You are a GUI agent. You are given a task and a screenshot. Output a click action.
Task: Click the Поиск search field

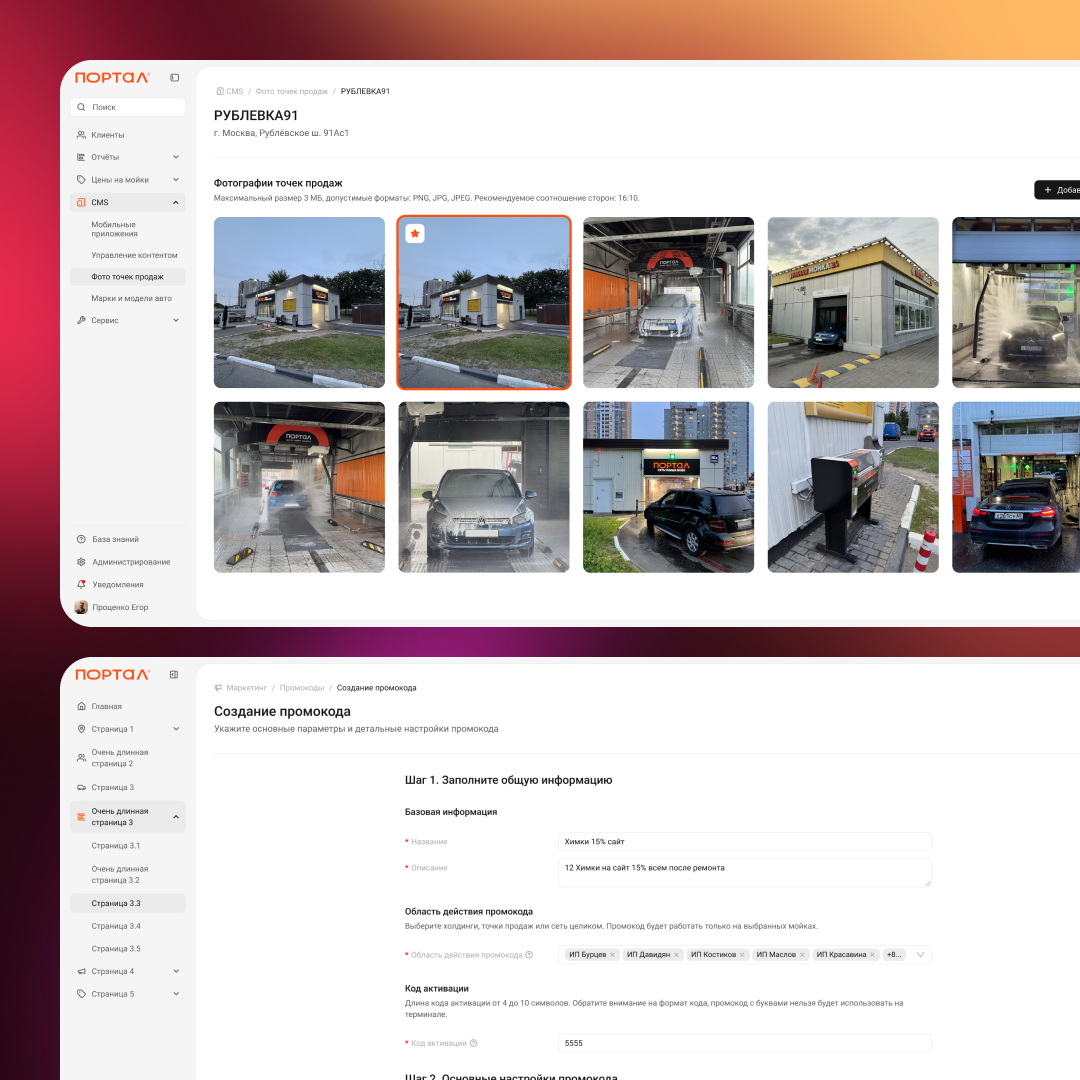(127, 107)
